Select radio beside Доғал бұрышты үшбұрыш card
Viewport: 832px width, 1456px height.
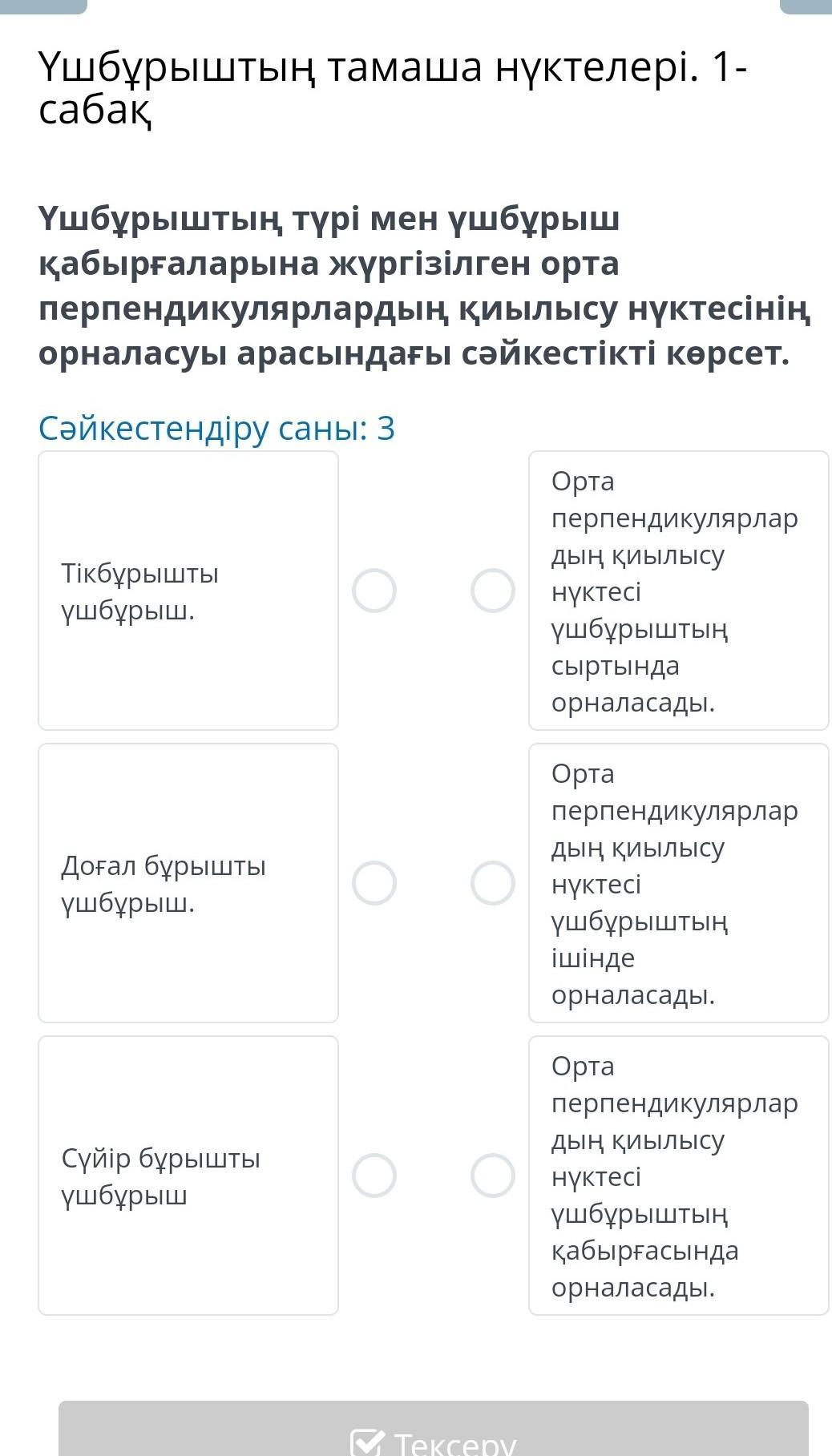point(374,883)
